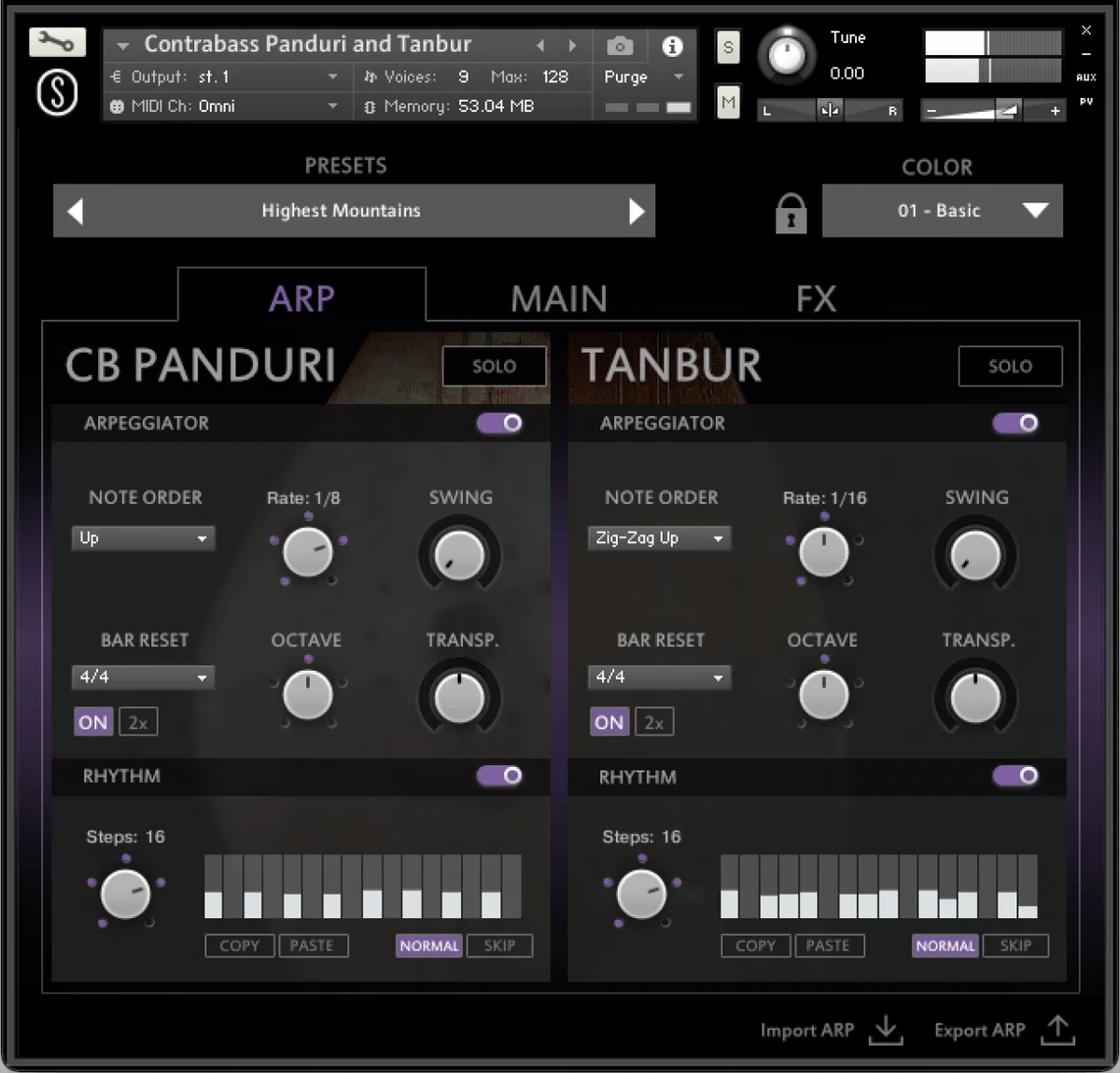The height and width of the screenshot is (1073, 1120).
Task: Click the Export ARP upload icon
Action: pos(1057,1030)
